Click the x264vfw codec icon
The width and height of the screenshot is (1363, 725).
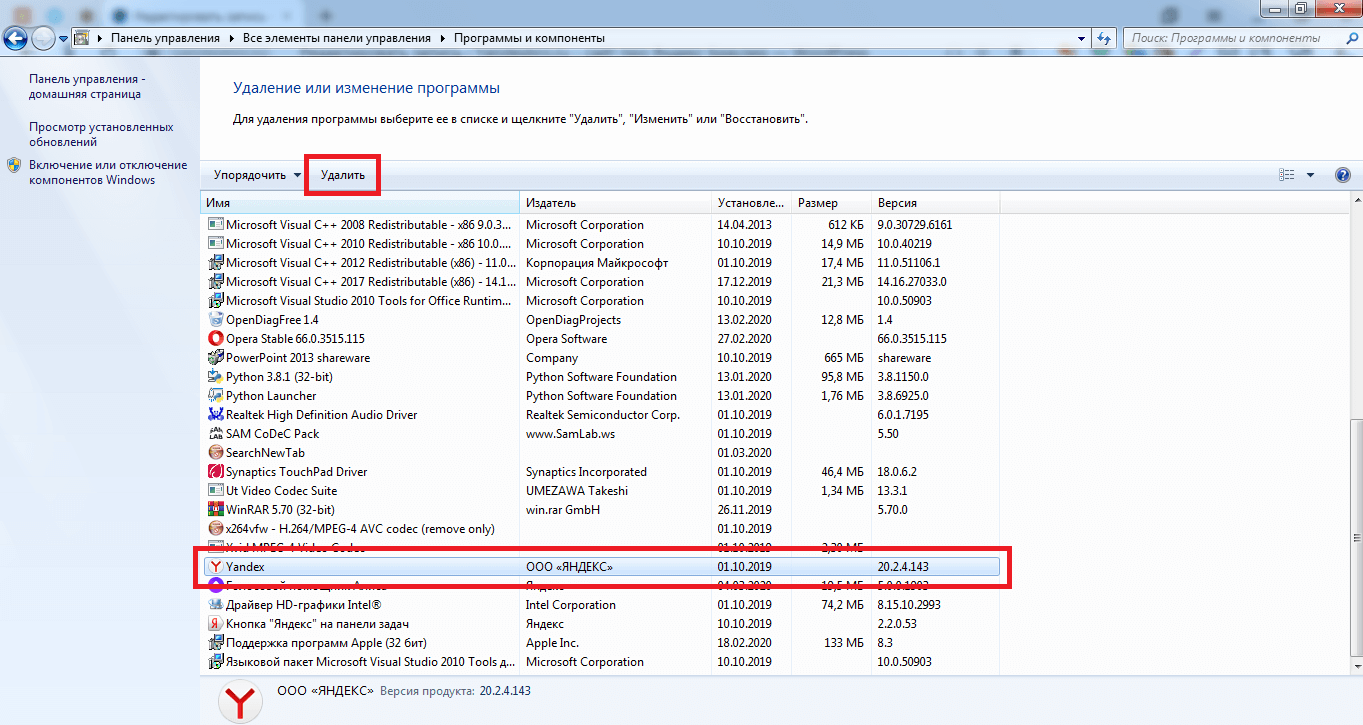215,529
